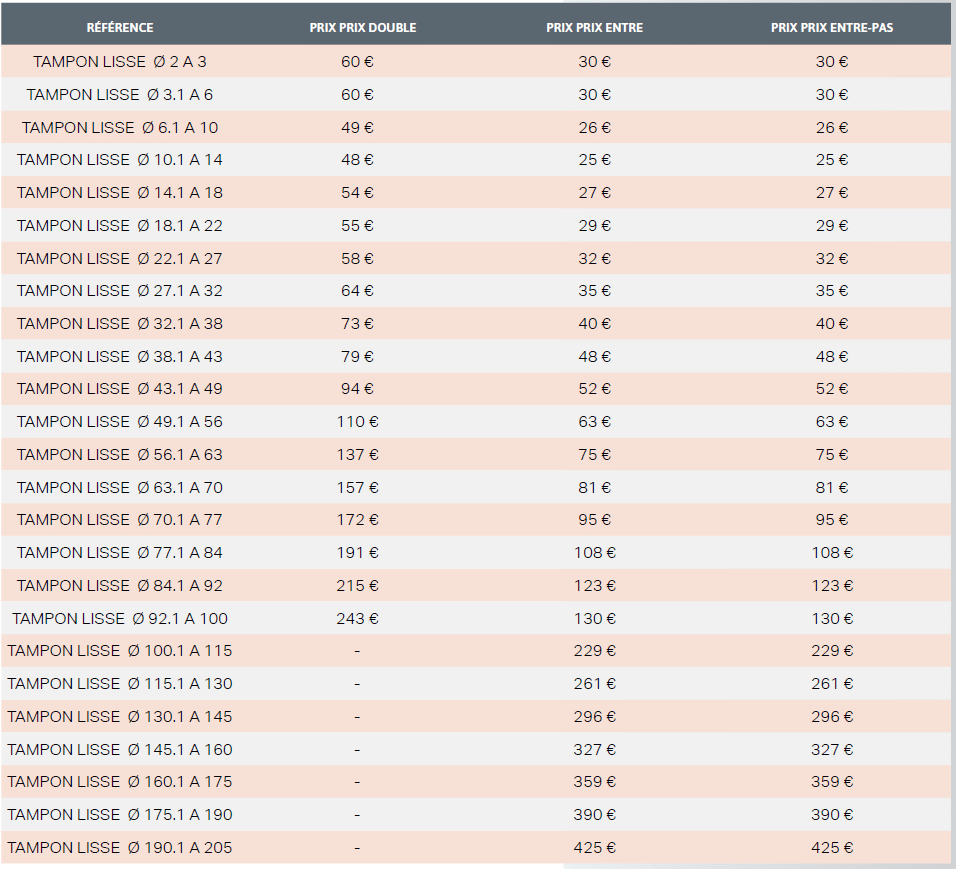Select TAMPON LISSE Ø 100.1 A 115 reference
Screen dimensions: 956x869
pos(120,651)
